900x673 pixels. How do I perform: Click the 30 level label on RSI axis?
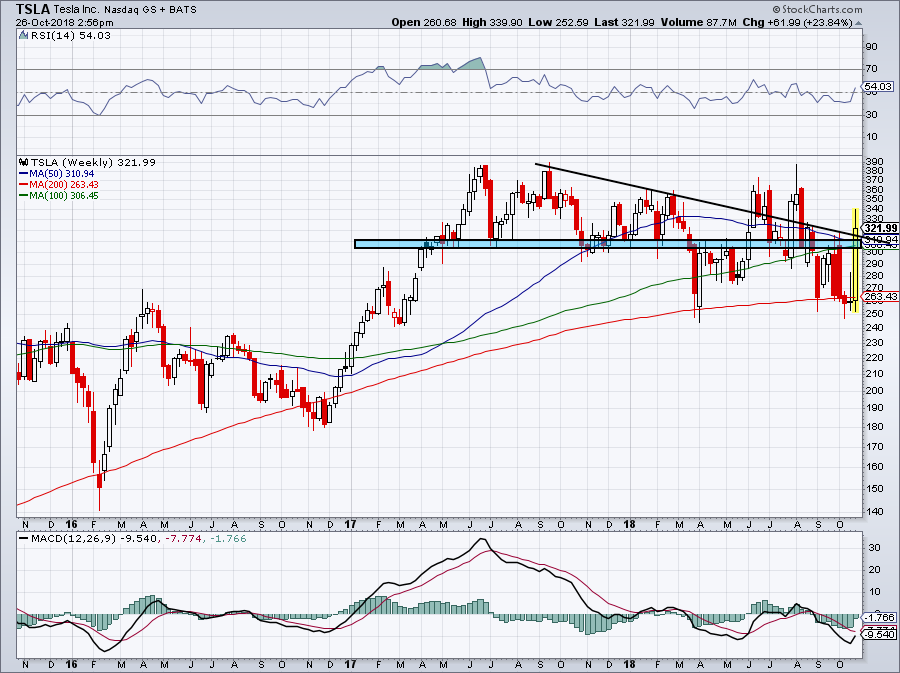[x=871, y=115]
